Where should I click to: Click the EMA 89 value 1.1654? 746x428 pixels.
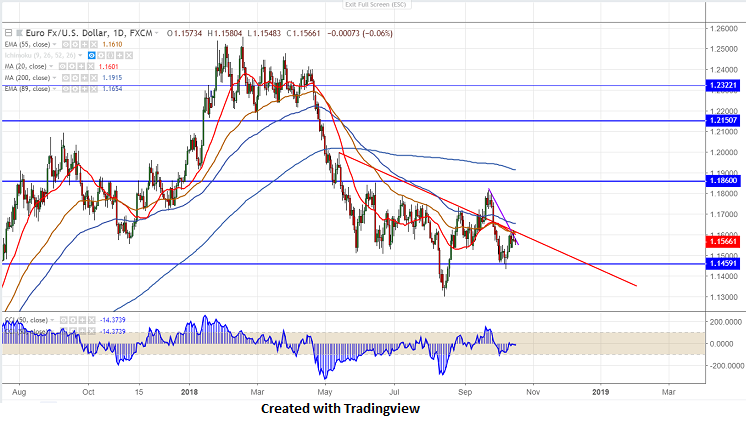click(113, 89)
